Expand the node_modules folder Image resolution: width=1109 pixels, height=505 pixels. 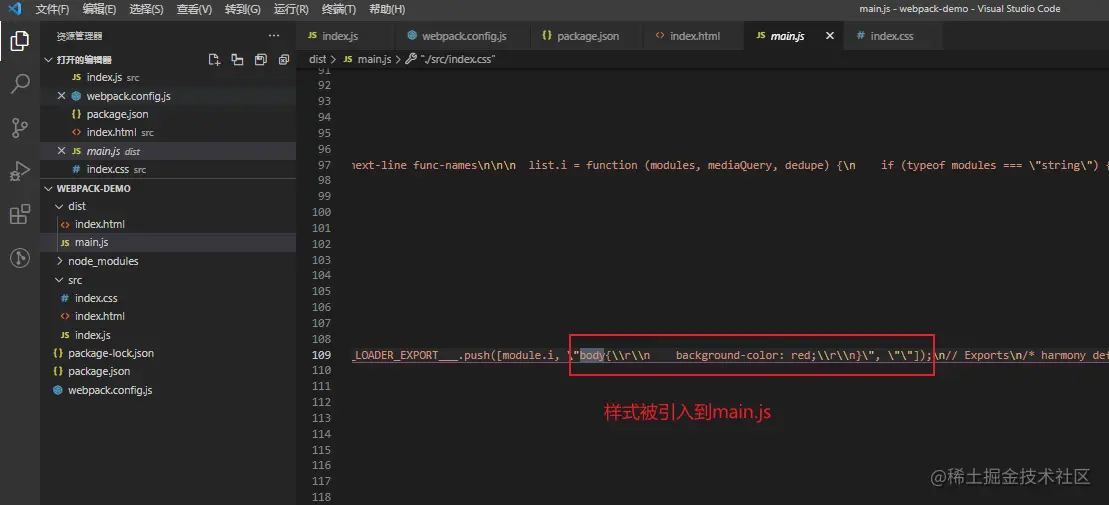[59, 262]
